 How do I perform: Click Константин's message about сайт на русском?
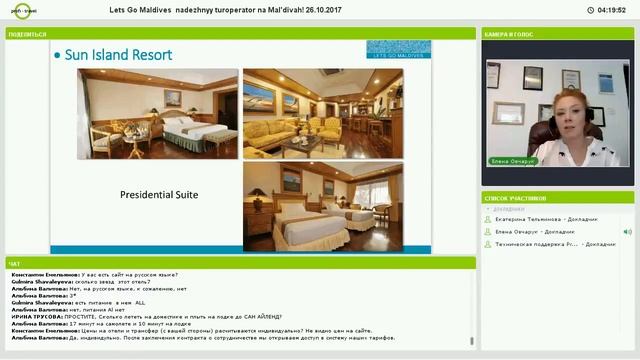click(95, 275)
